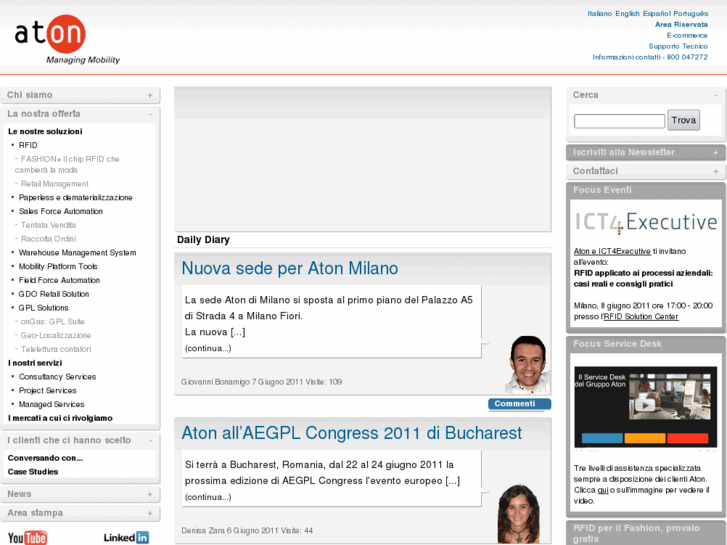727x545 pixels.
Task: Expand the Contattaci panel
Action: pyautogui.click(x=716, y=171)
